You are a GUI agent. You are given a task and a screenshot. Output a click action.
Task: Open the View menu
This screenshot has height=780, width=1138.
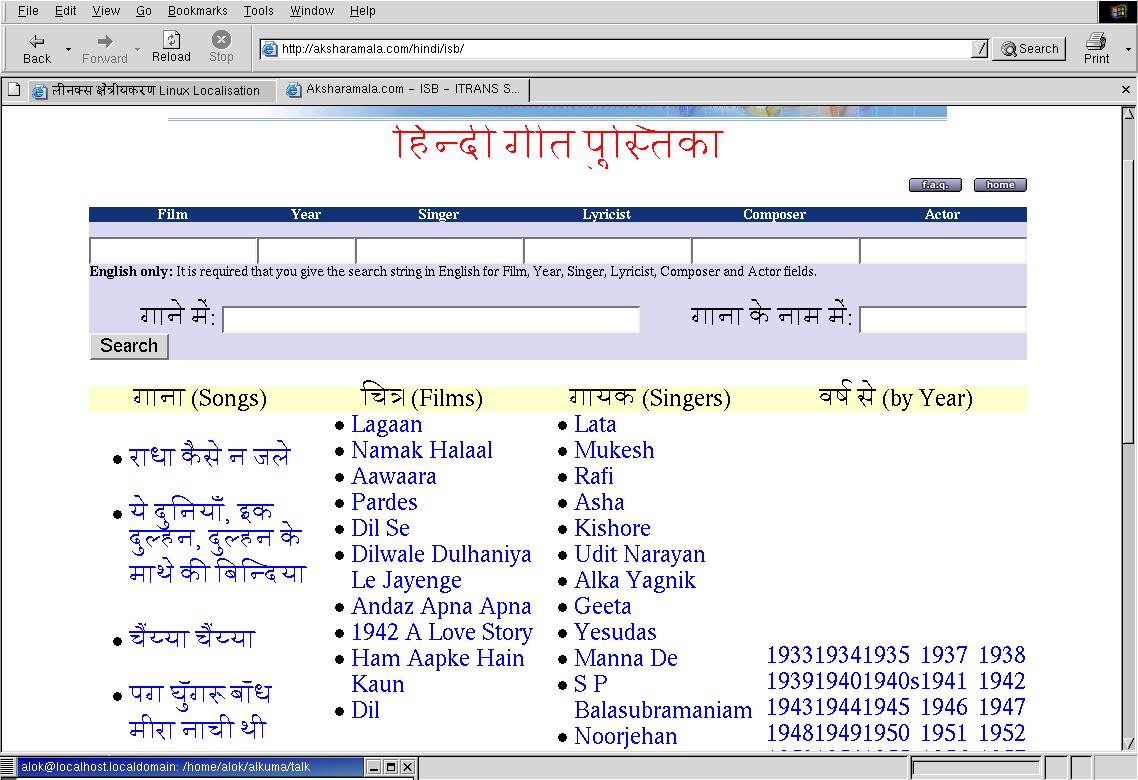click(106, 11)
